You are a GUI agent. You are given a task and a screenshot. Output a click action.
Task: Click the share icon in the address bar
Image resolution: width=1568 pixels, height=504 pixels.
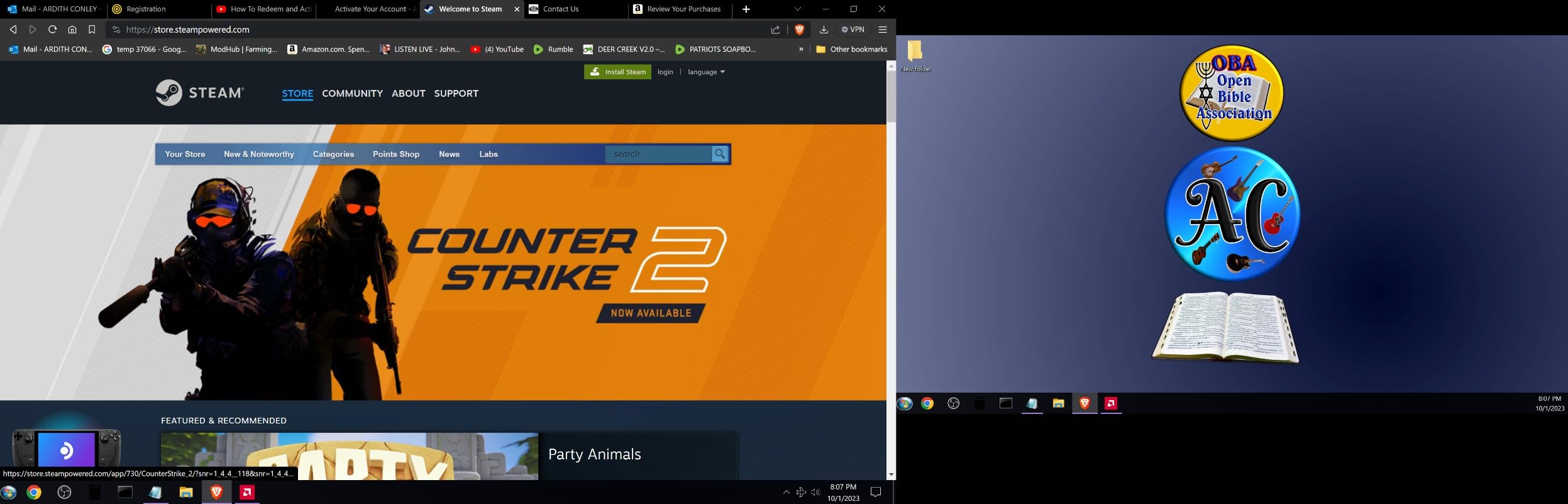[x=775, y=30]
